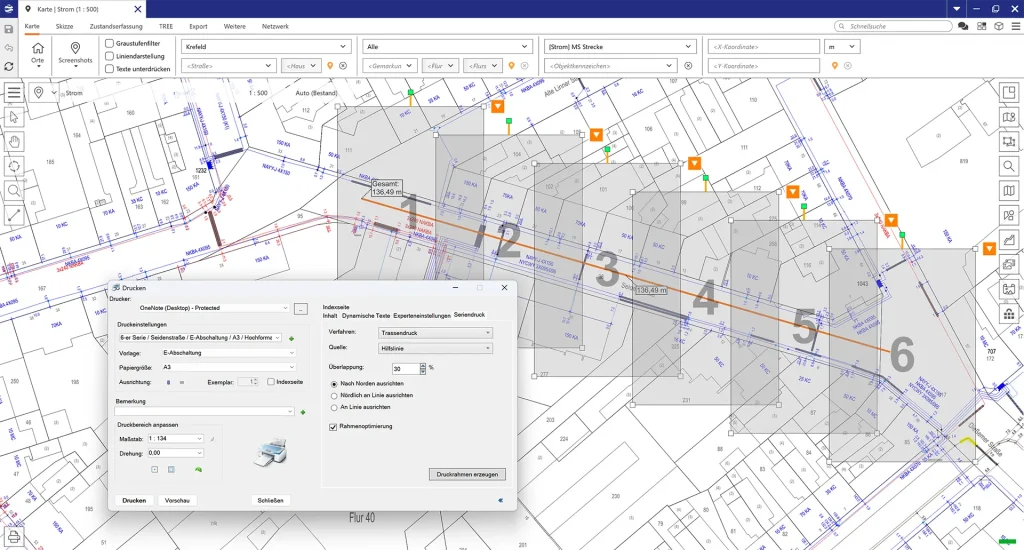Image resolution: width=1024 pixels, height=550 pixels.
Task: Click the 'Druckrahmen erzeugen' button
Action: (467, 474)
